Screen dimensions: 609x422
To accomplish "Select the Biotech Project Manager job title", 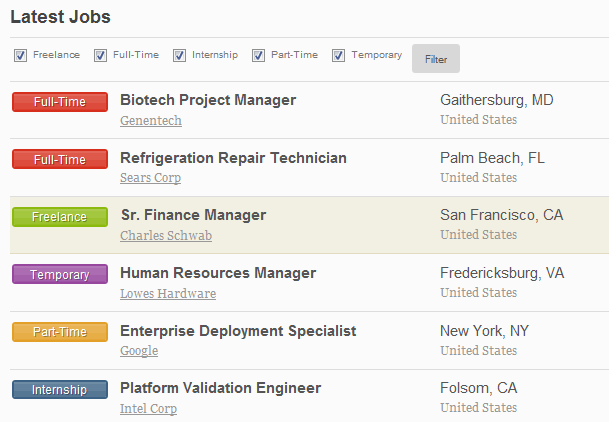I will click(x=208, y=100).
